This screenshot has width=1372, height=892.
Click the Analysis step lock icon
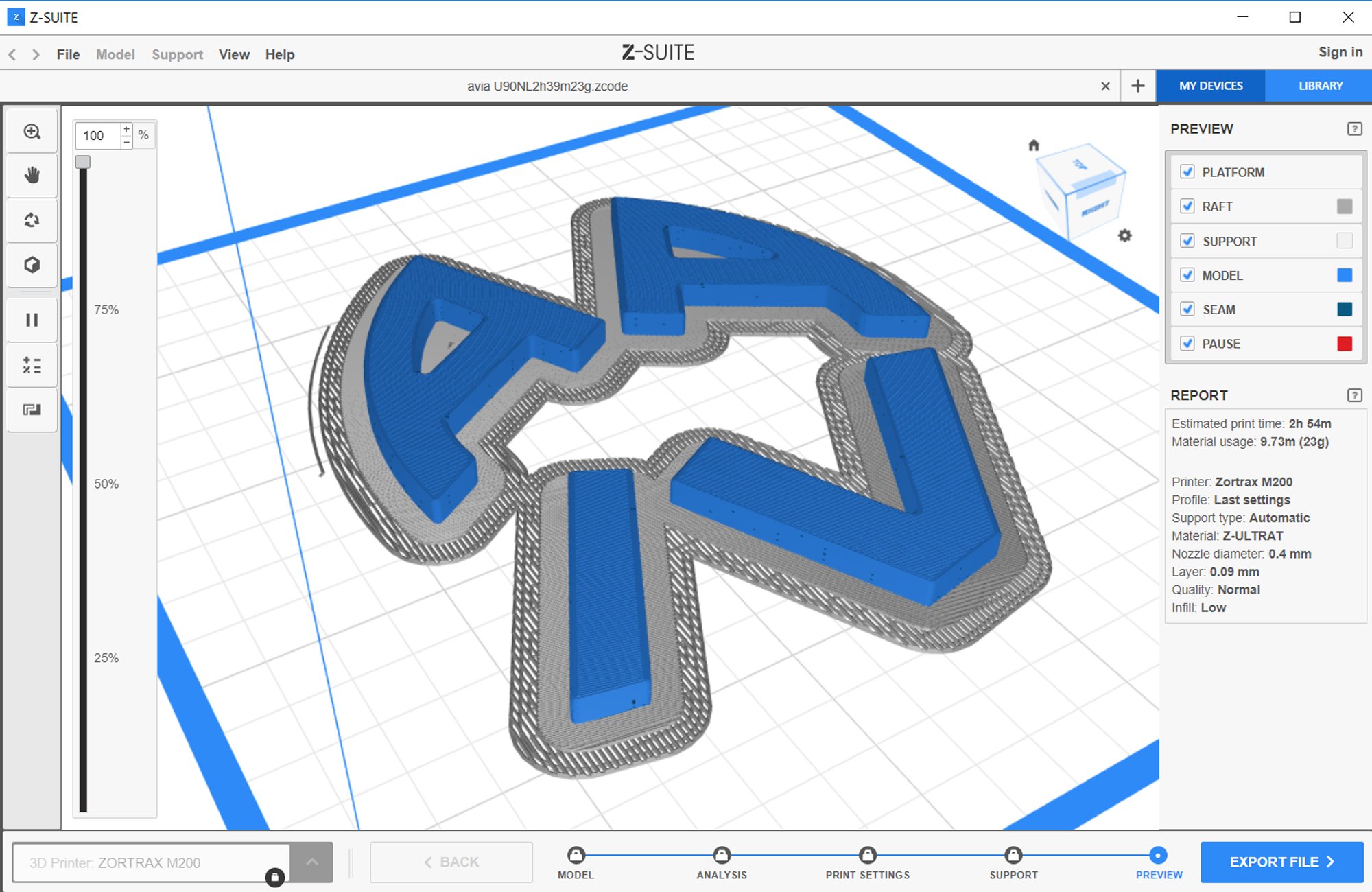click(722, 854)
